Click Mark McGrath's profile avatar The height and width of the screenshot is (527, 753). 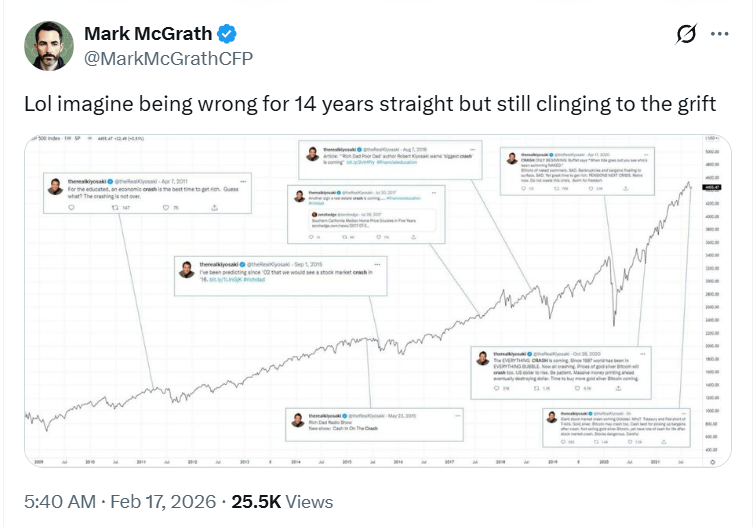click(x=46, y=46)
